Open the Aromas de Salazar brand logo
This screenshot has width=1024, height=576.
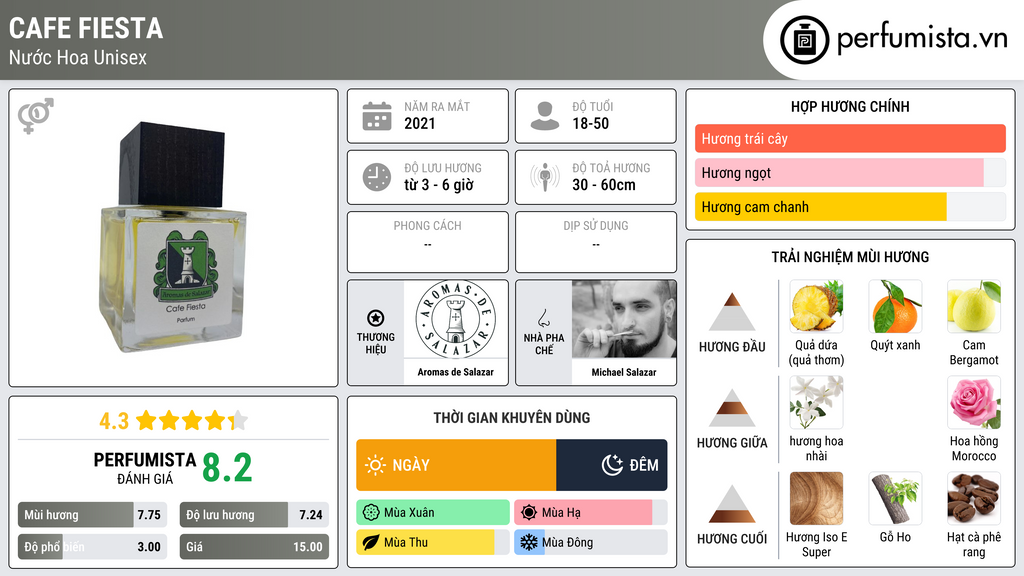(x=456, y=320)
